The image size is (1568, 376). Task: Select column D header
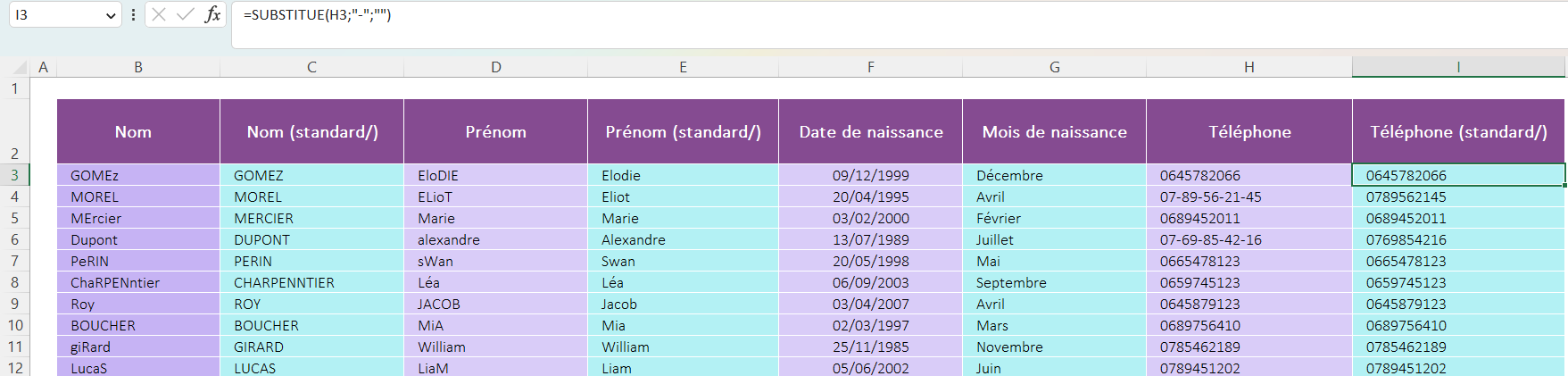click(x=495, y=67)
